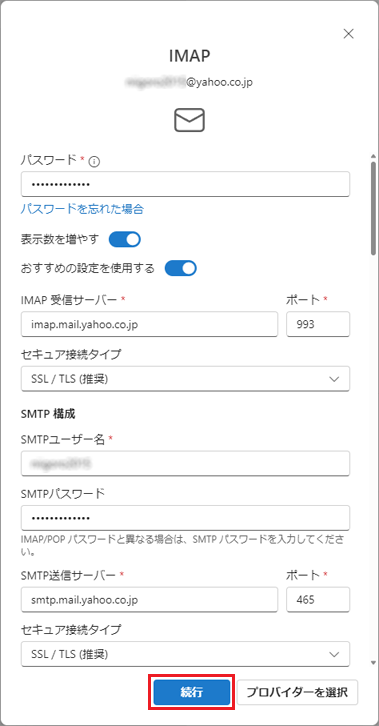Click the password info icon
This screenshot has width=379, height=726.
tap(95, 162)
